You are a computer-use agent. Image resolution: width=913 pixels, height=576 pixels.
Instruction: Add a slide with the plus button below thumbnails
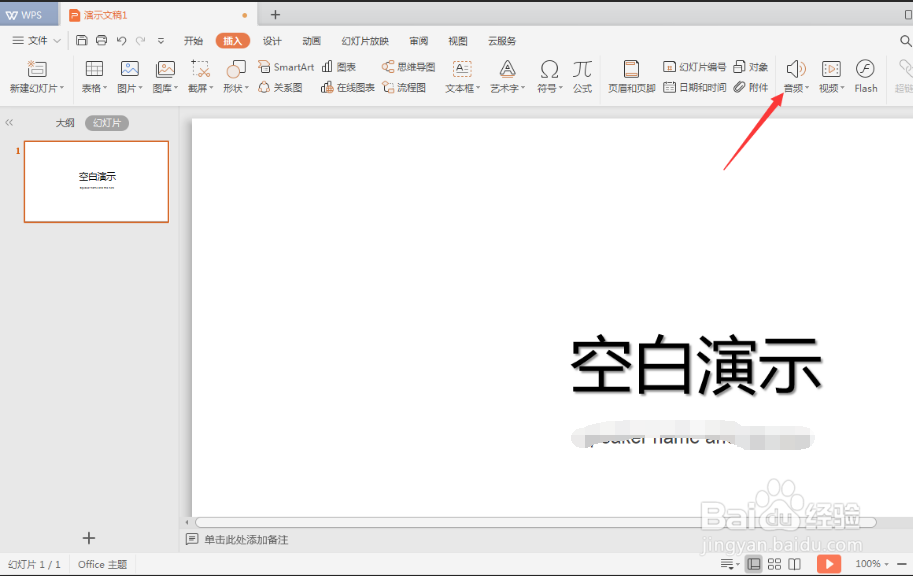89,538
